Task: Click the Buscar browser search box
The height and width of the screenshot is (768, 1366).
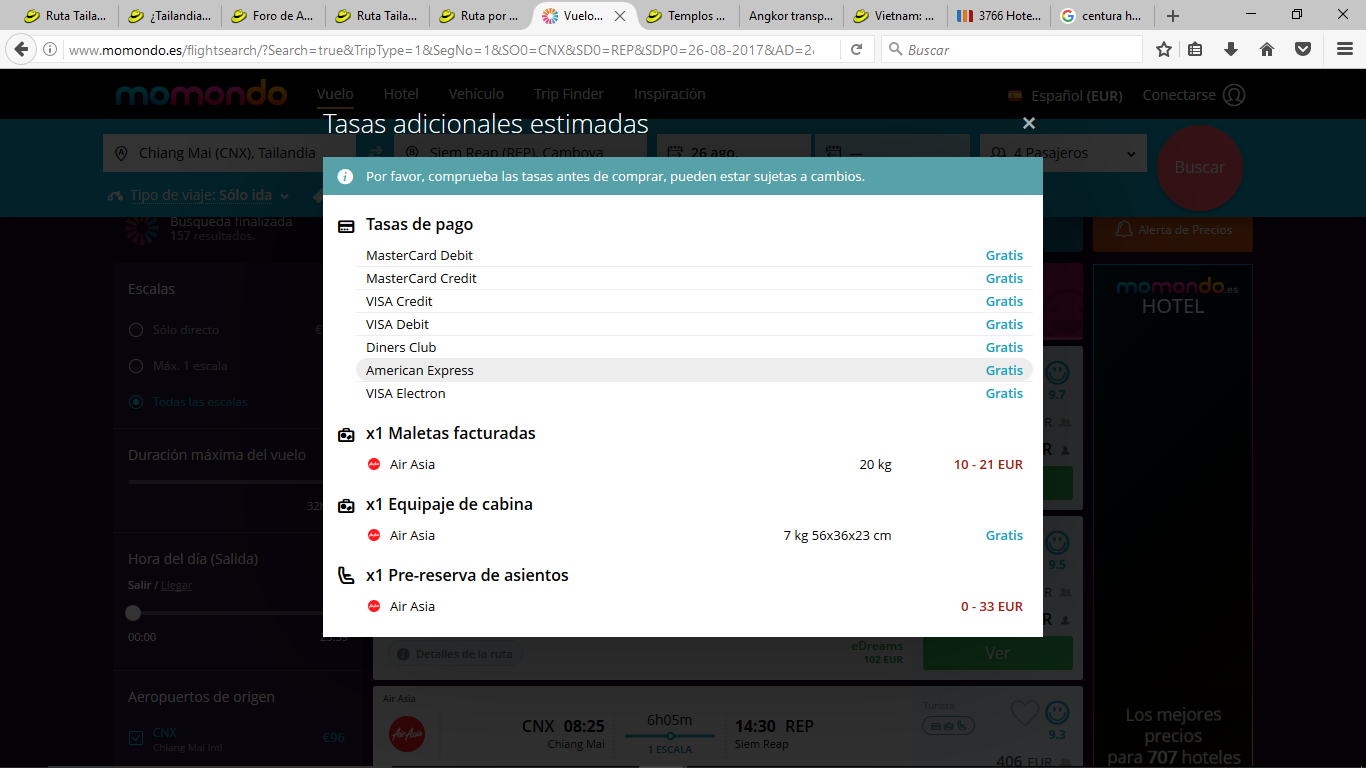Action: click(1012, 49)
